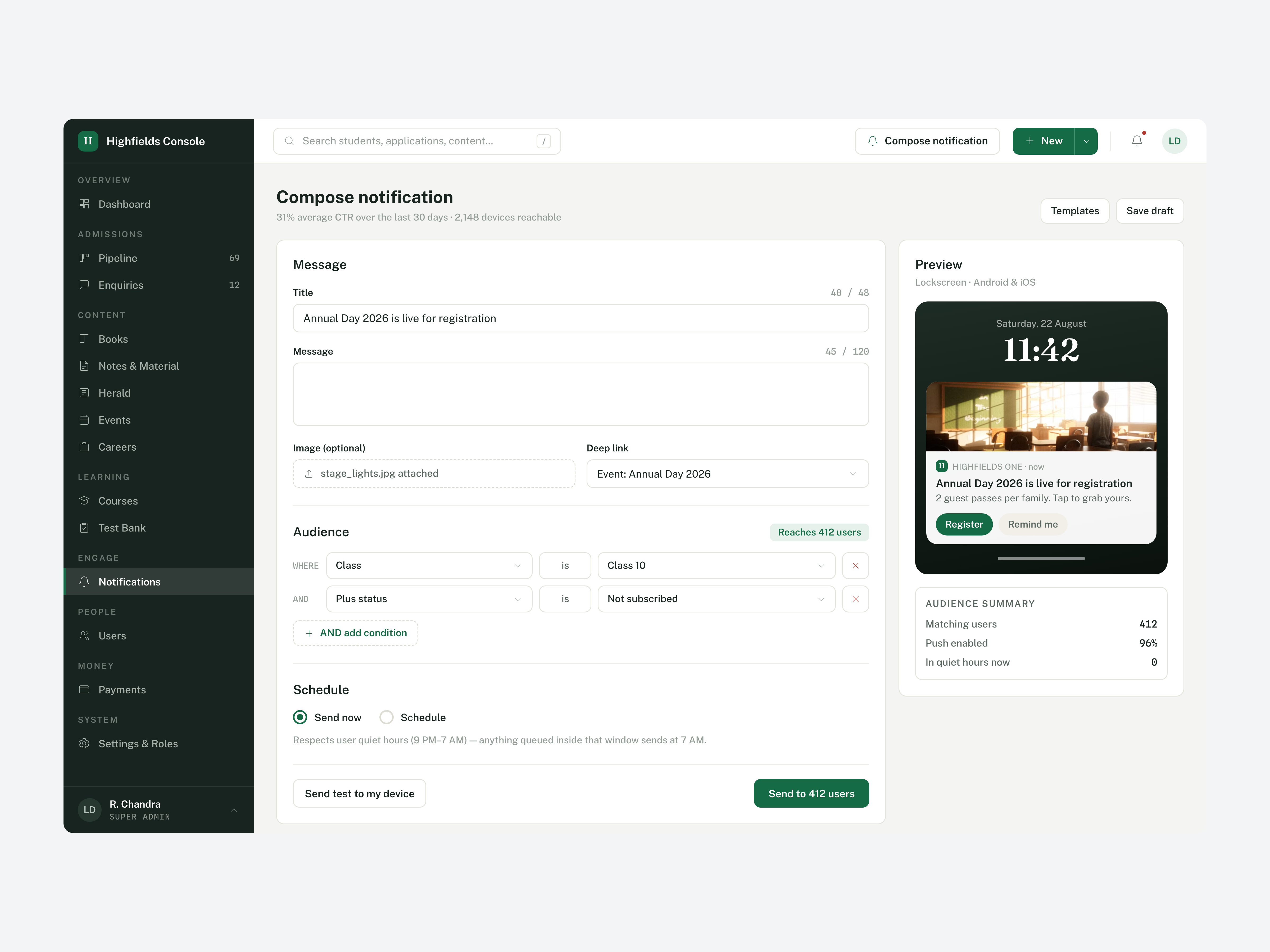Click the Reaches 412 users badge
This screenshot has width=1270, height=952.
[x=819, y=533]
